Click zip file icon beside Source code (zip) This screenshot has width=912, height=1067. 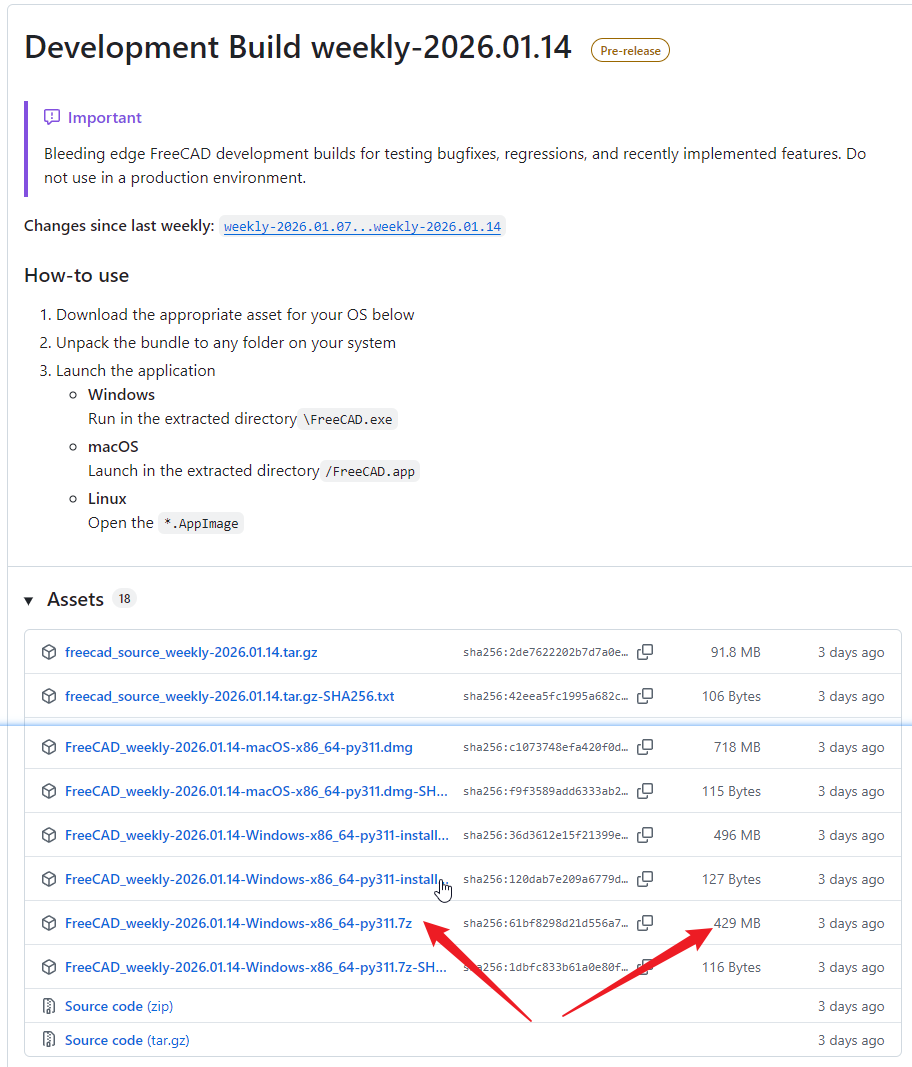(48, 1006)
